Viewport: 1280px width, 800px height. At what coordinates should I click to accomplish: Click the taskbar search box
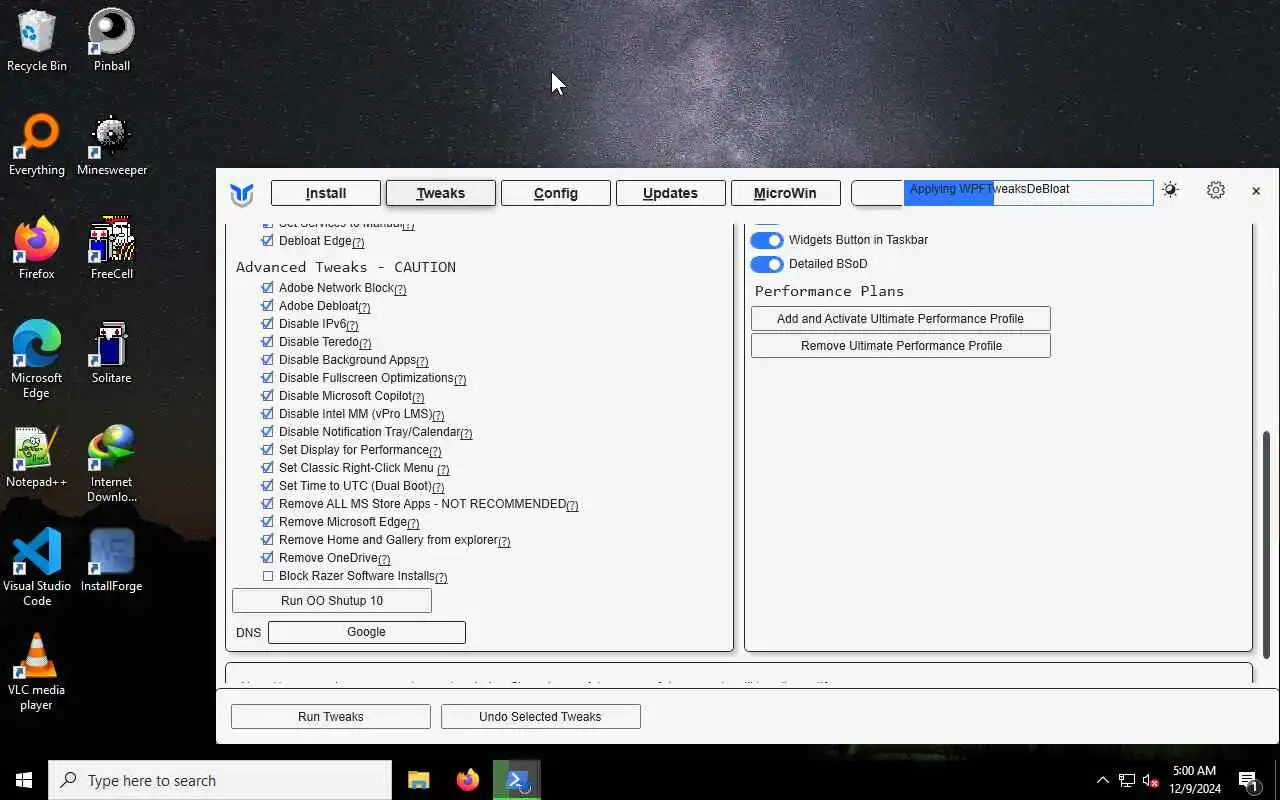[x=220, y=780]
